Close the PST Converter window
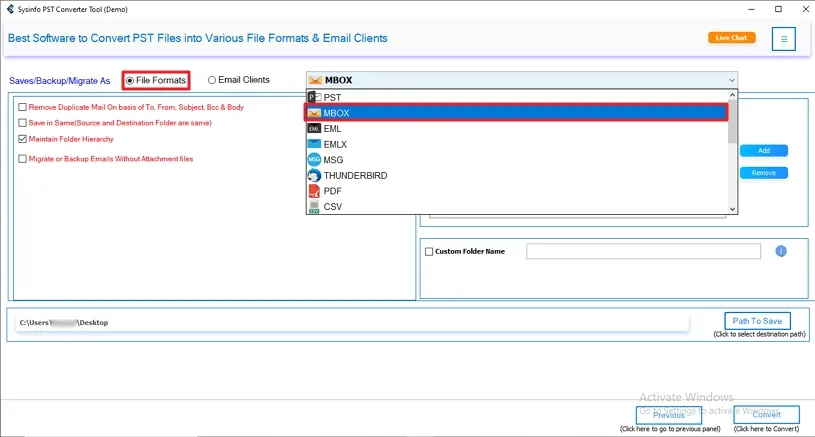The image size is (815, 437). [805, 9]
